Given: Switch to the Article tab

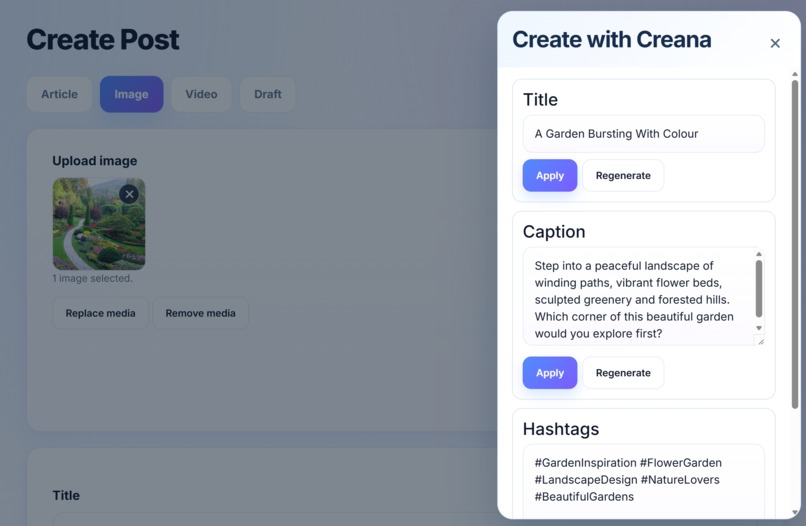Looking at the screenshot, I should click(x=60, y=94).
